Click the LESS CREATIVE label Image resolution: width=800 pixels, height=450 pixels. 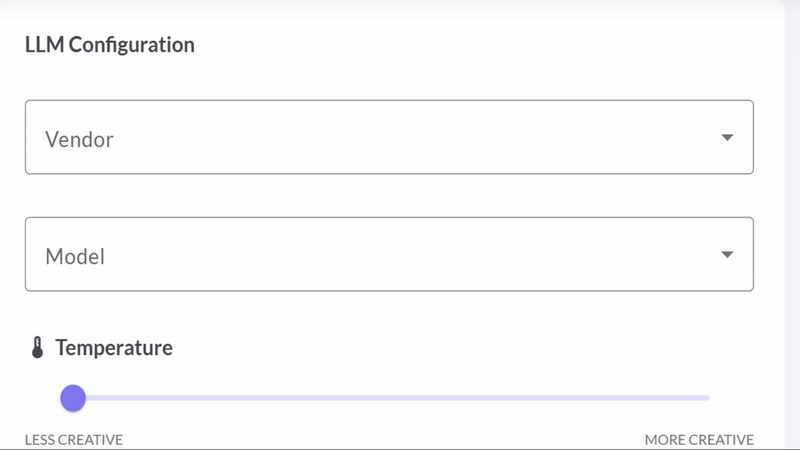74,440
